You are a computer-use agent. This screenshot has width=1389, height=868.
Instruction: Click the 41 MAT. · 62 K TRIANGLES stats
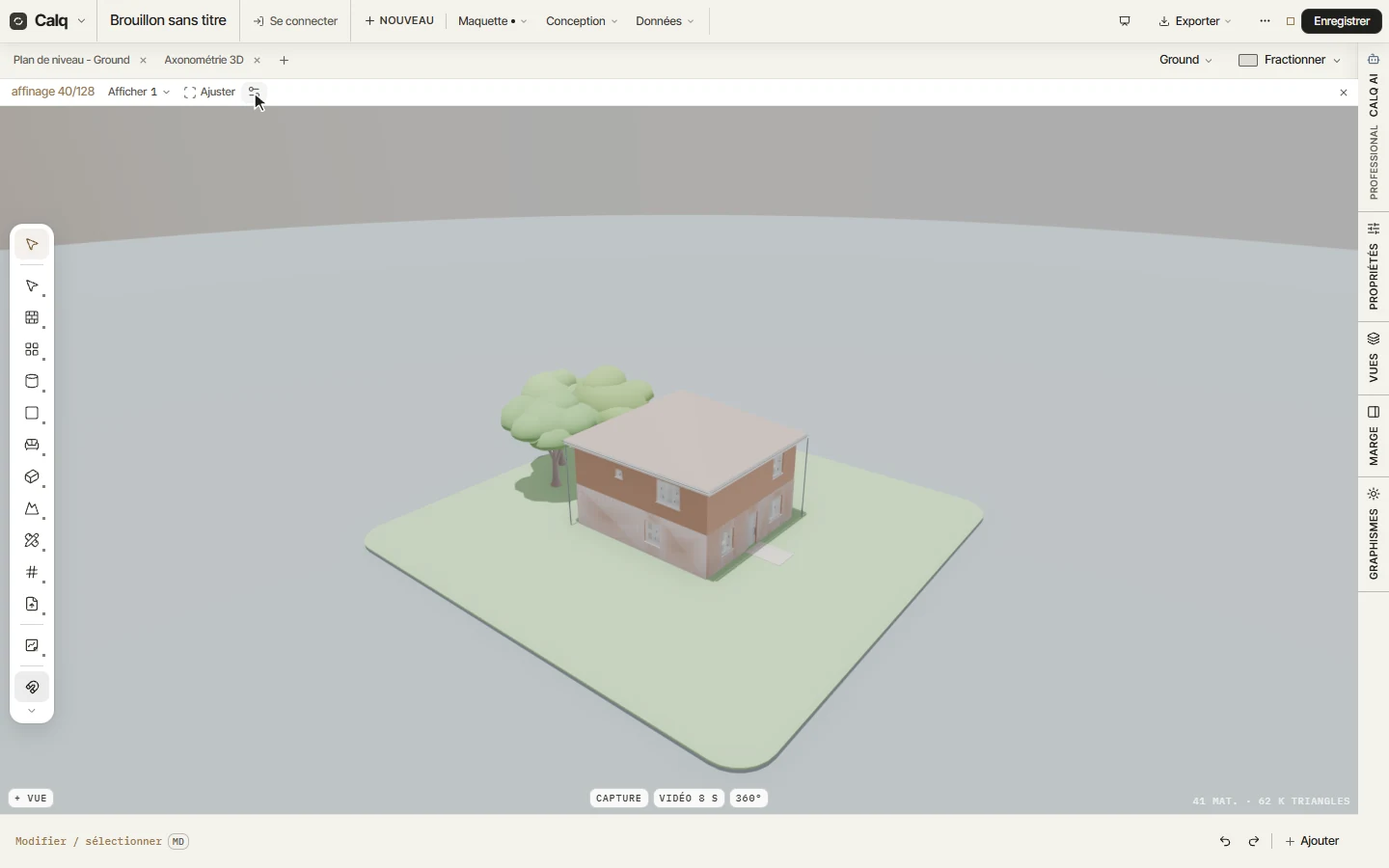(x=1270, y=801)
